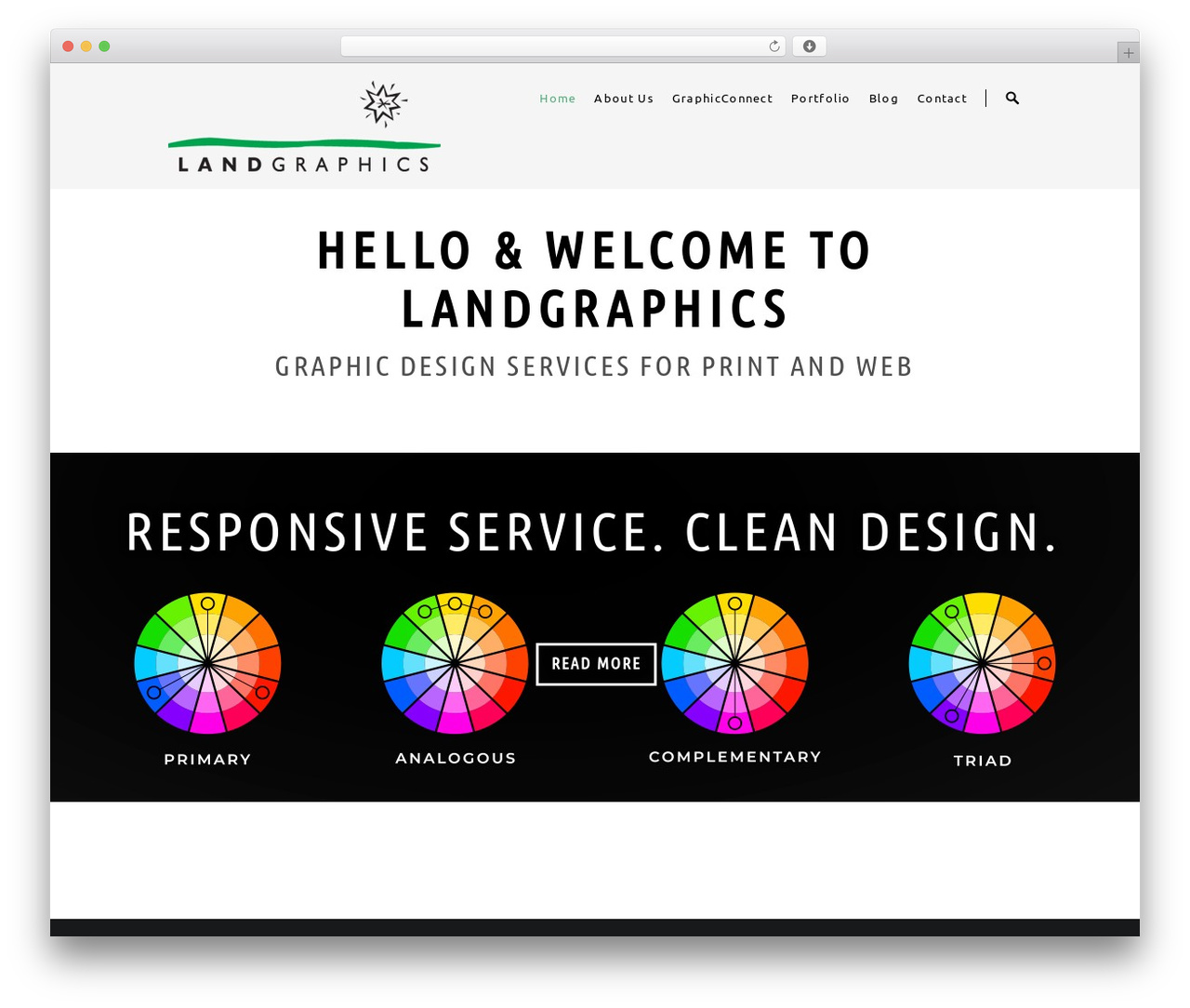This screenshot has height=1008, width=1190.
Task: Go to Contact page
Action: [x=942, y=99]
